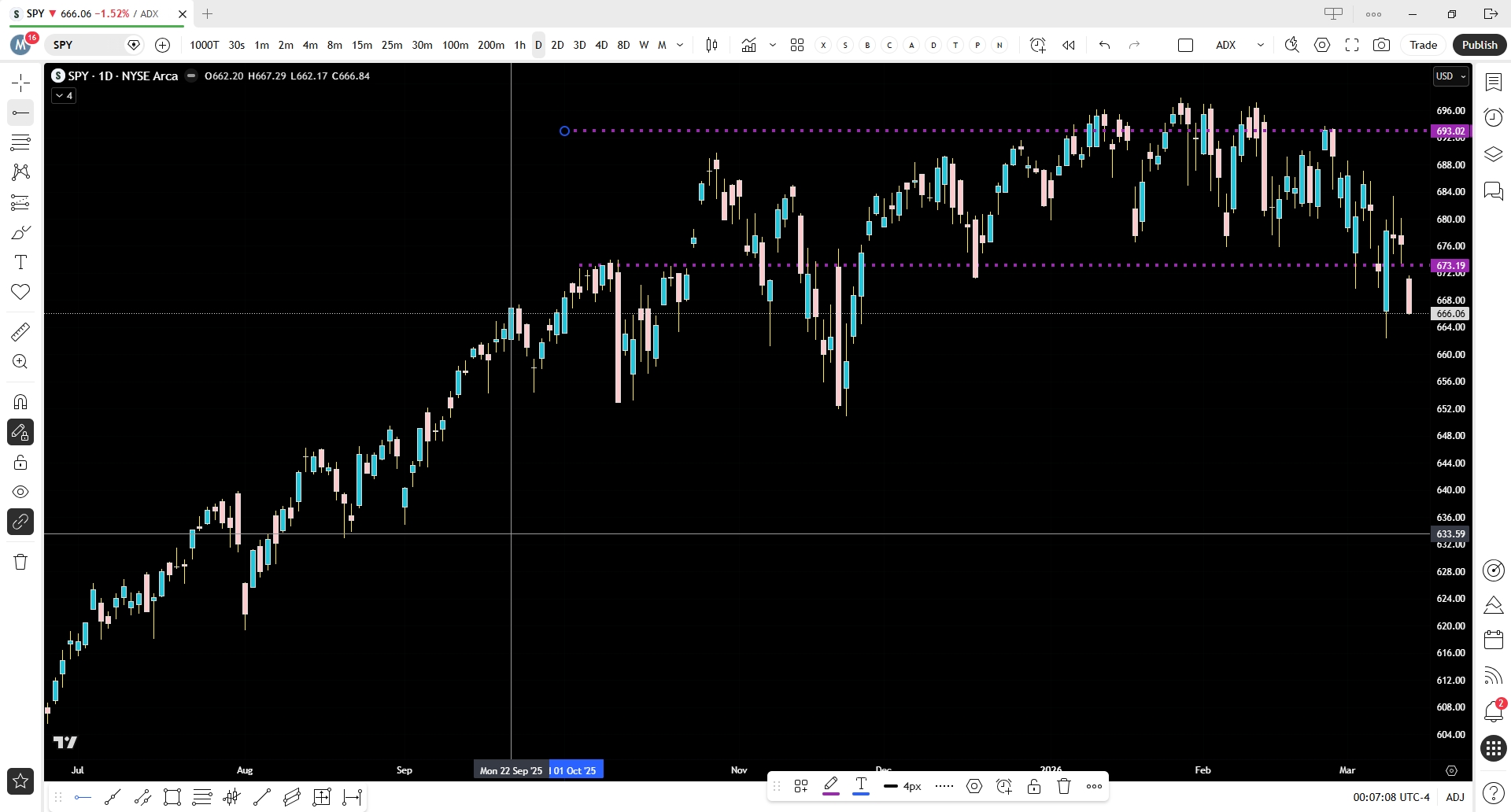This screenshot has height=812, width=1511.
Task: Click the Zoom In magnifier tool
Action: tap(20, 362)
